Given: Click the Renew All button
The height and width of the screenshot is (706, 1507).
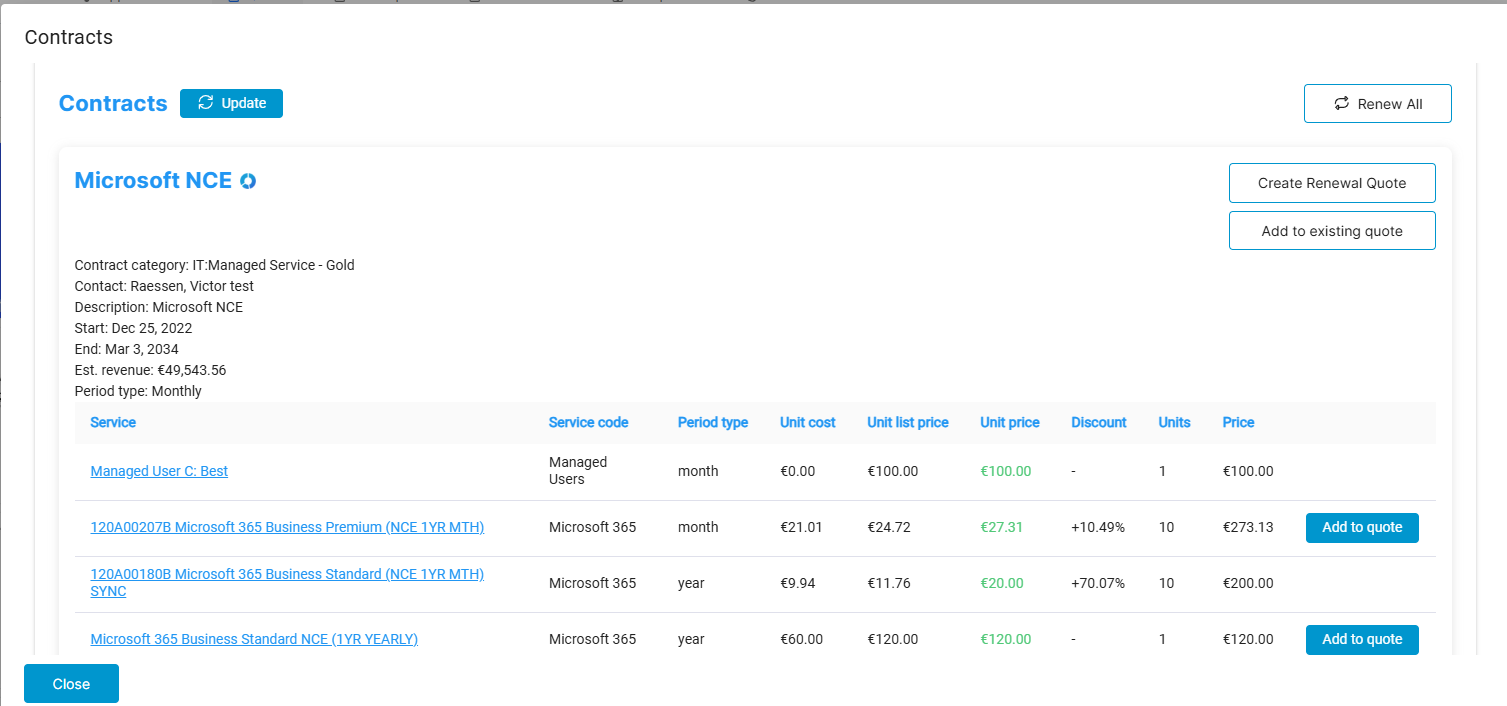Looking at the screenshot, I should (x=1377, y=104).
